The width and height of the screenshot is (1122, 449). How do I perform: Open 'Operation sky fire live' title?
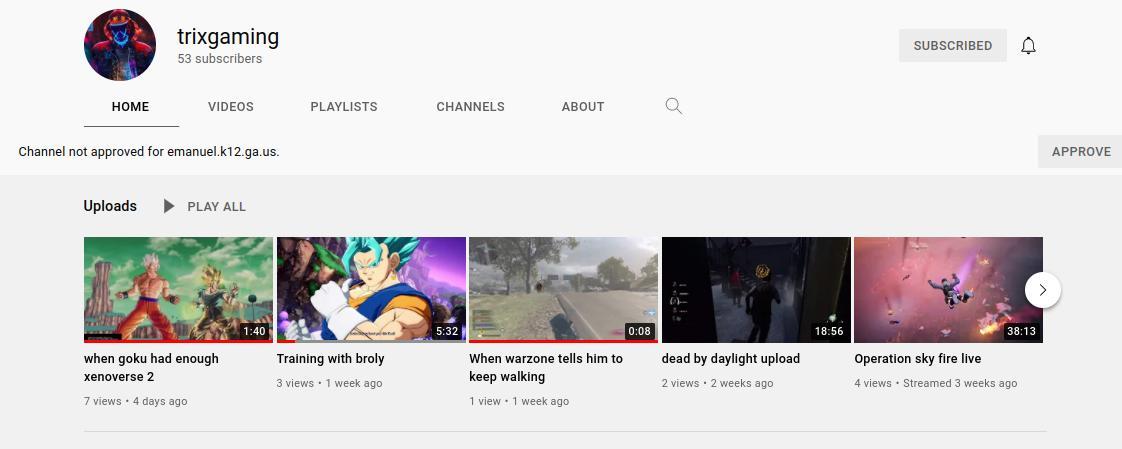(917, 359)
